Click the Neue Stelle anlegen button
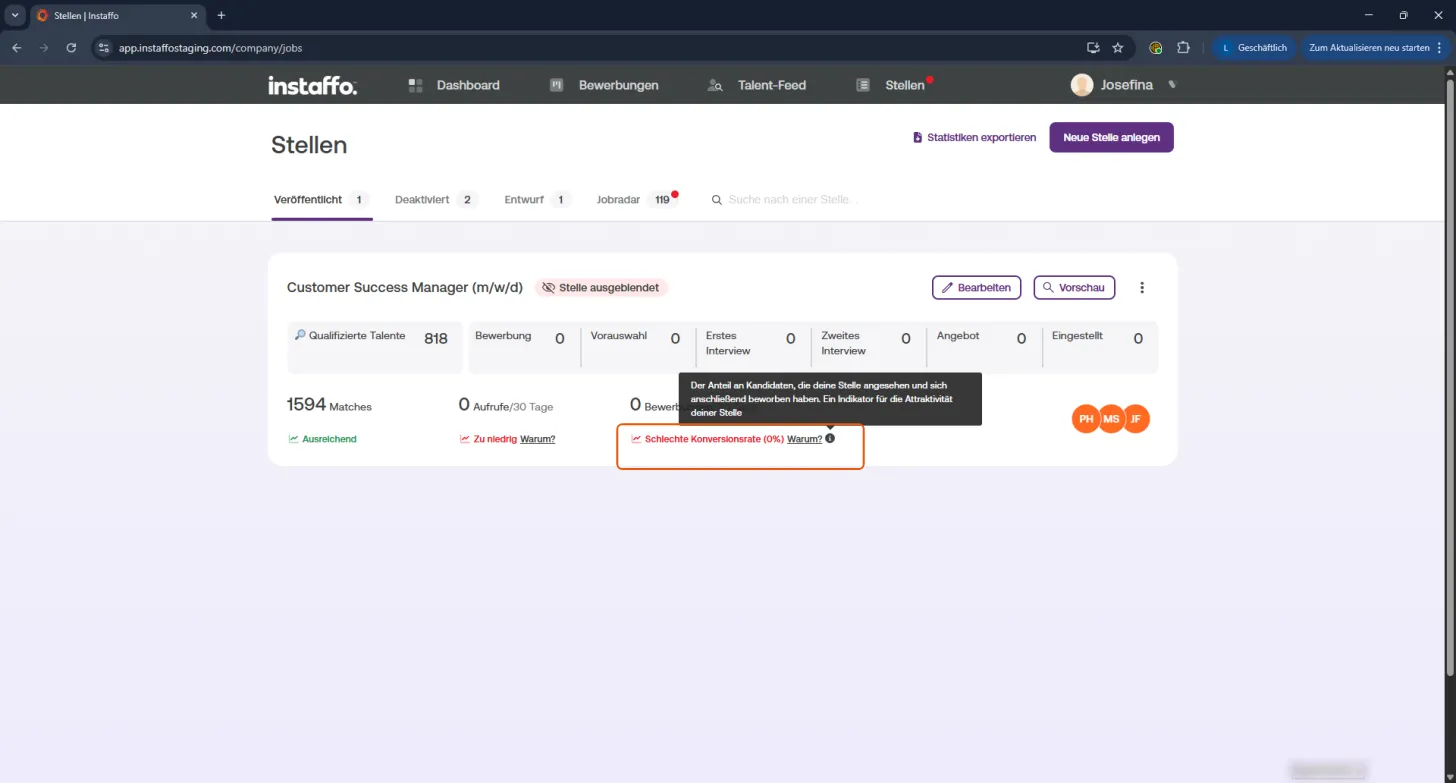Image resolution: width=1456 pixels, height=783 pixels. coord(1111,137)
